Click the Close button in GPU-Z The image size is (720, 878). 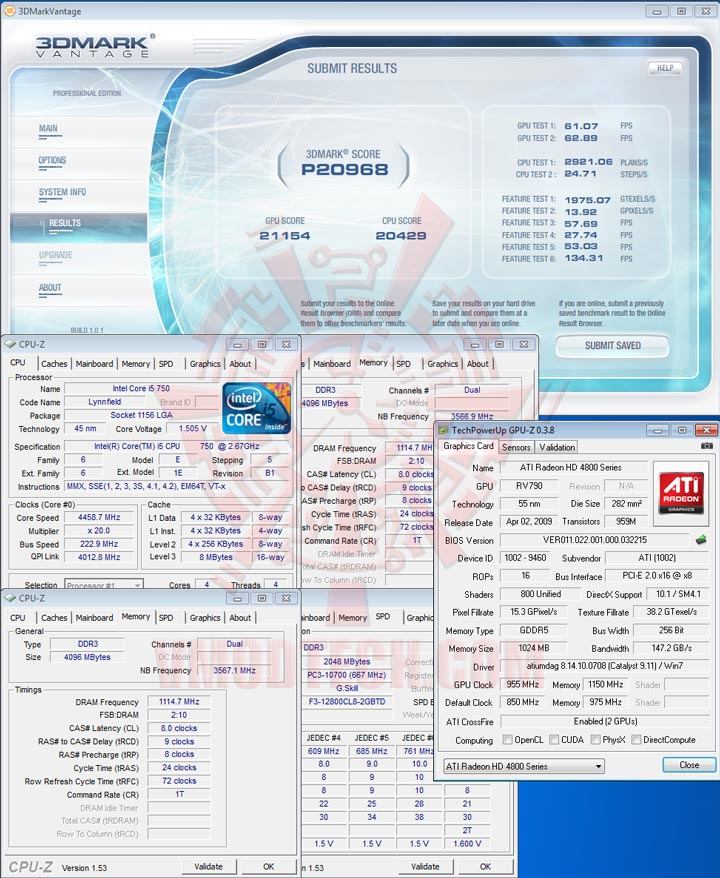click(689, 765)
